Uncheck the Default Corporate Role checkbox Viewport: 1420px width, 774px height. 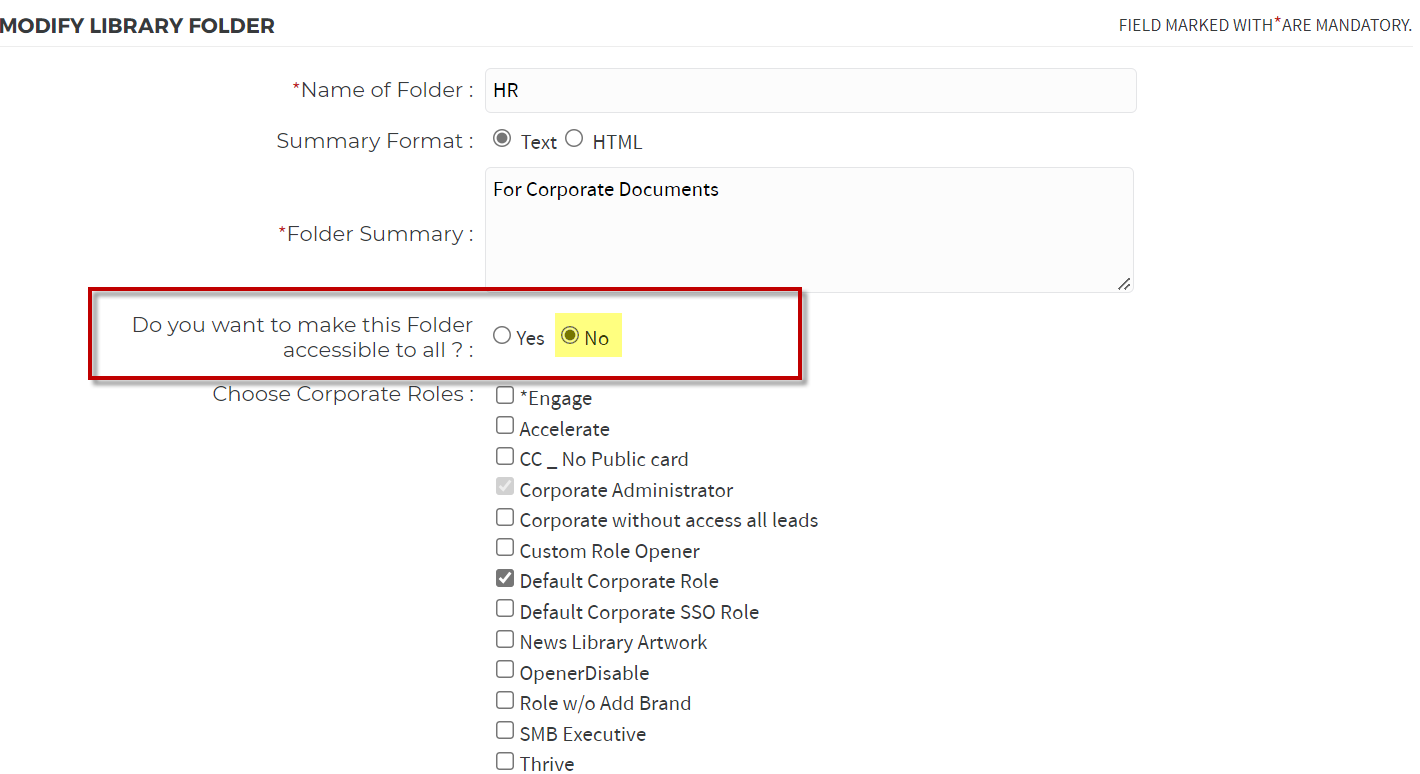pos(505,579)
